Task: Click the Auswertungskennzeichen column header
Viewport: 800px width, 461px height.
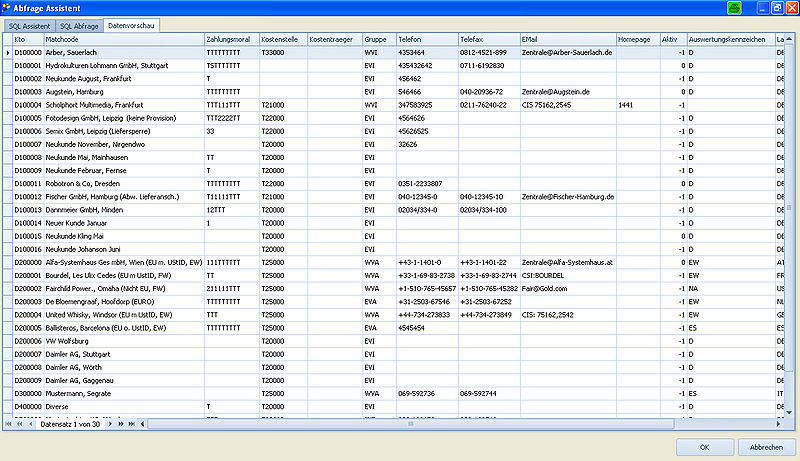Action: [731, 39]
